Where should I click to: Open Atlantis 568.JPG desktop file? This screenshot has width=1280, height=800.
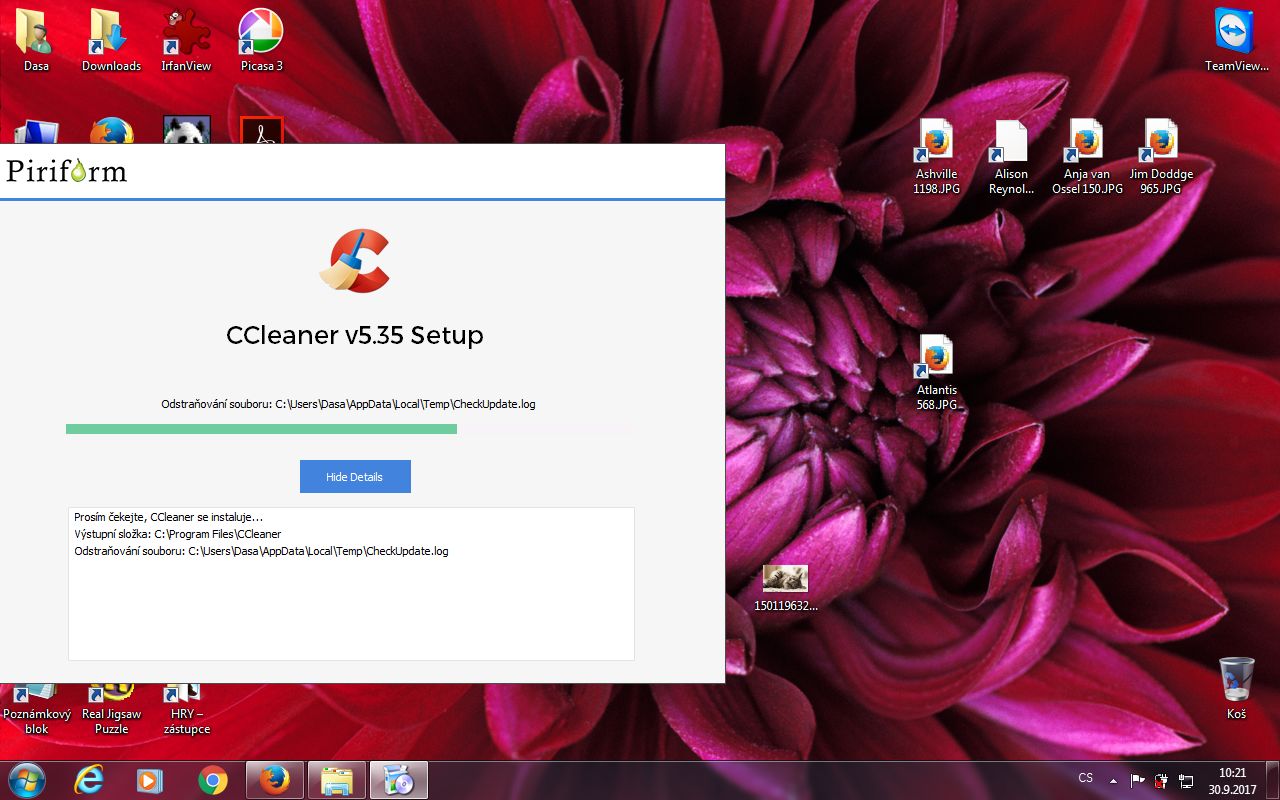(936, 373)
